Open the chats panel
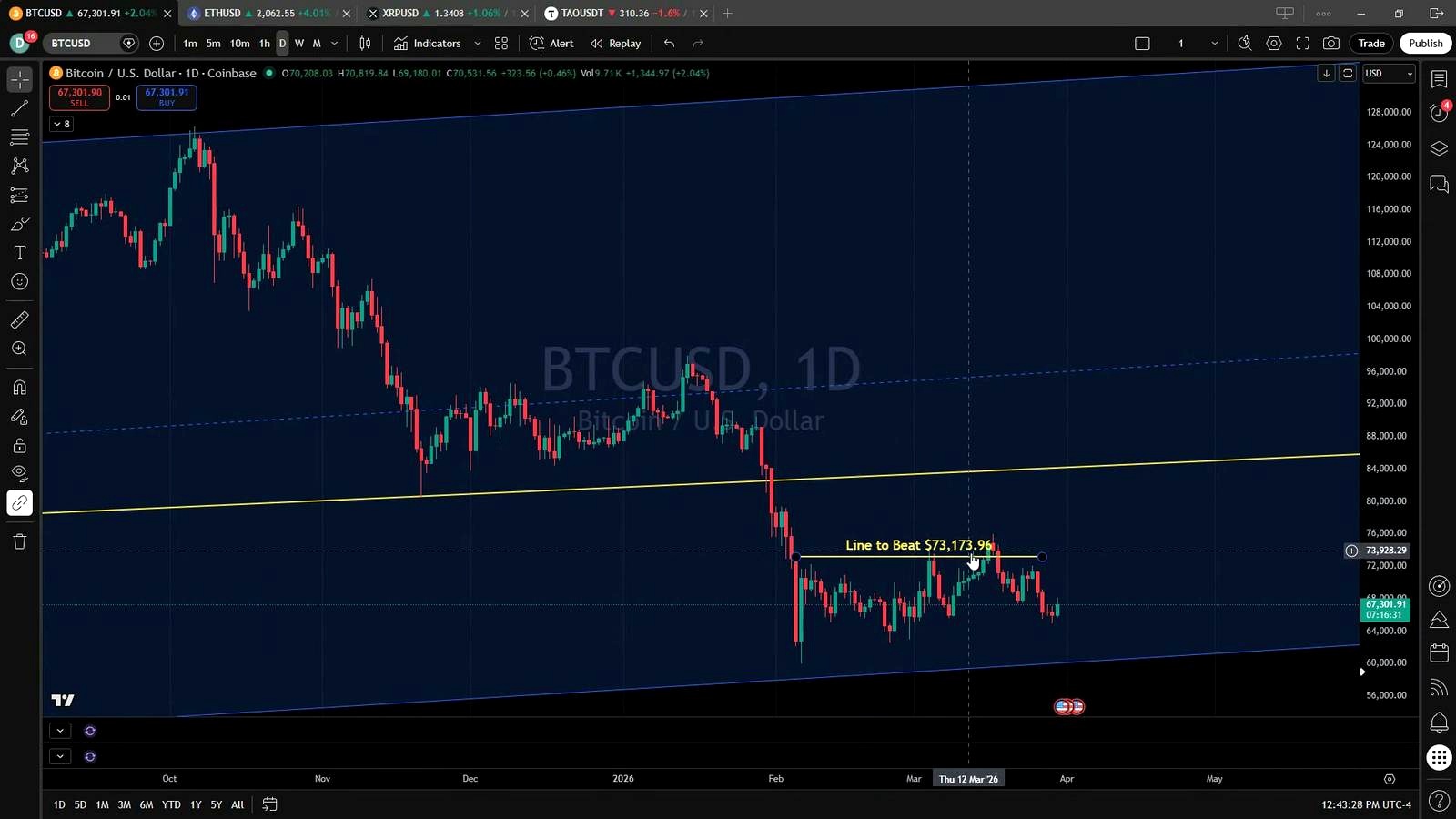 tap(1439, 184)
